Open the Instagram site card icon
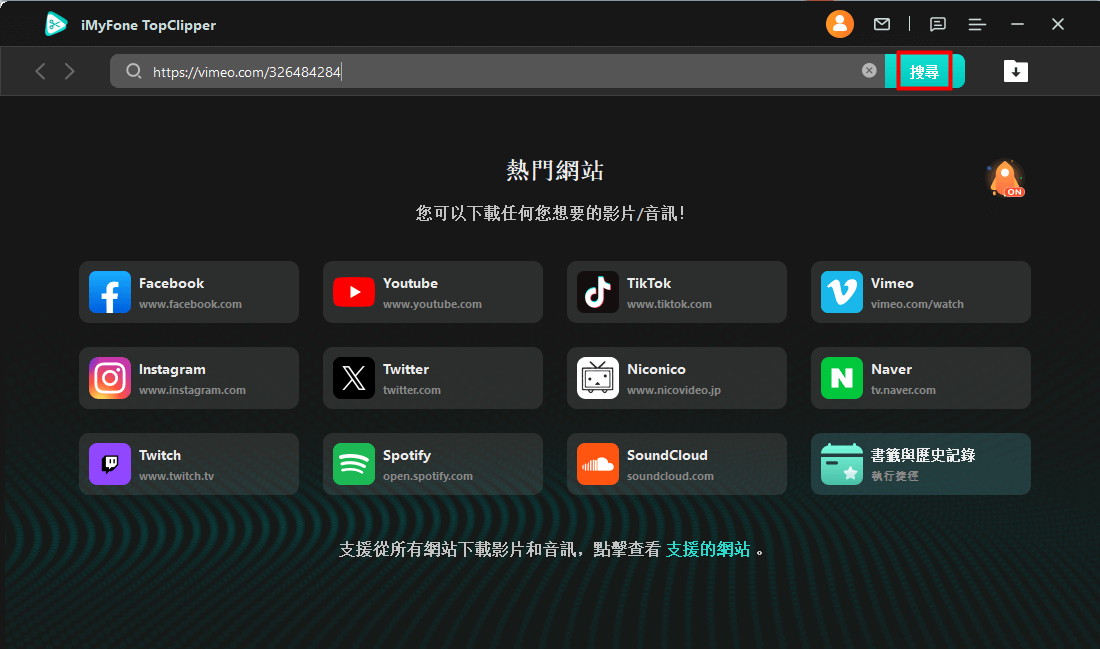This screenshot has width=1100, height=649. [x=109, y=378]
